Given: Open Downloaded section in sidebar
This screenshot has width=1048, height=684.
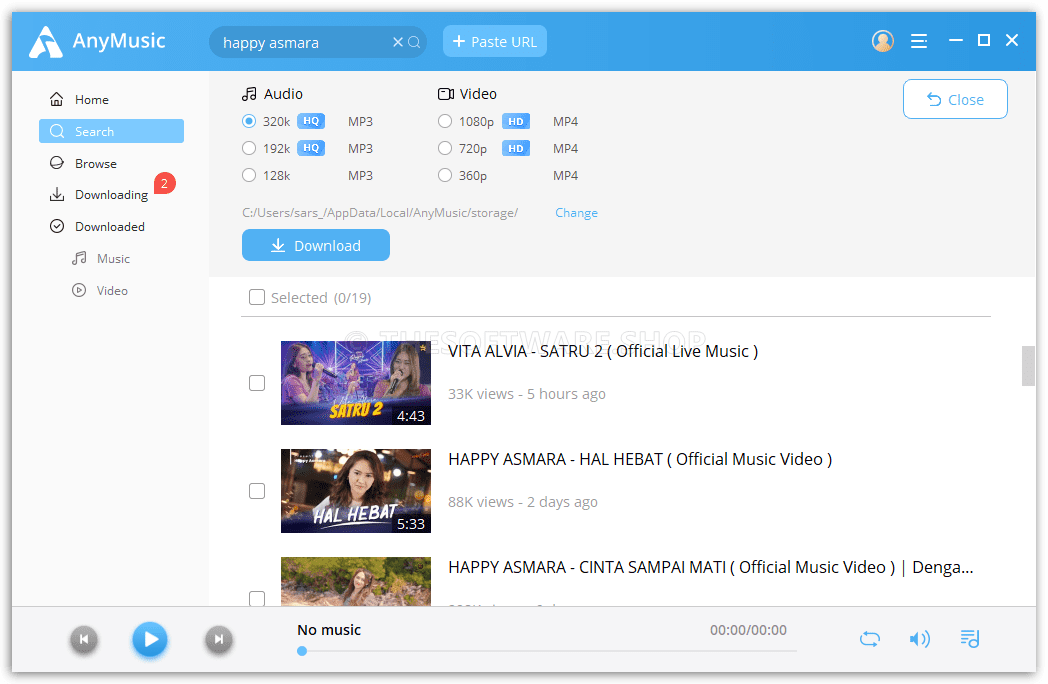Looking at the screenshot, I should (111, 227).
